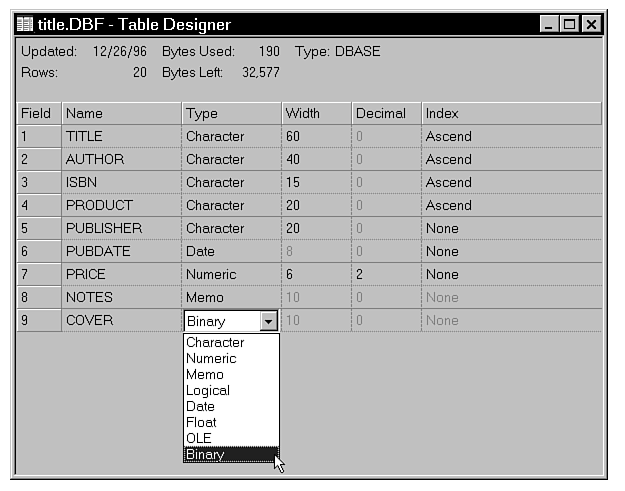Click the Index column header
625x491 pixels.
coord(510,114)
